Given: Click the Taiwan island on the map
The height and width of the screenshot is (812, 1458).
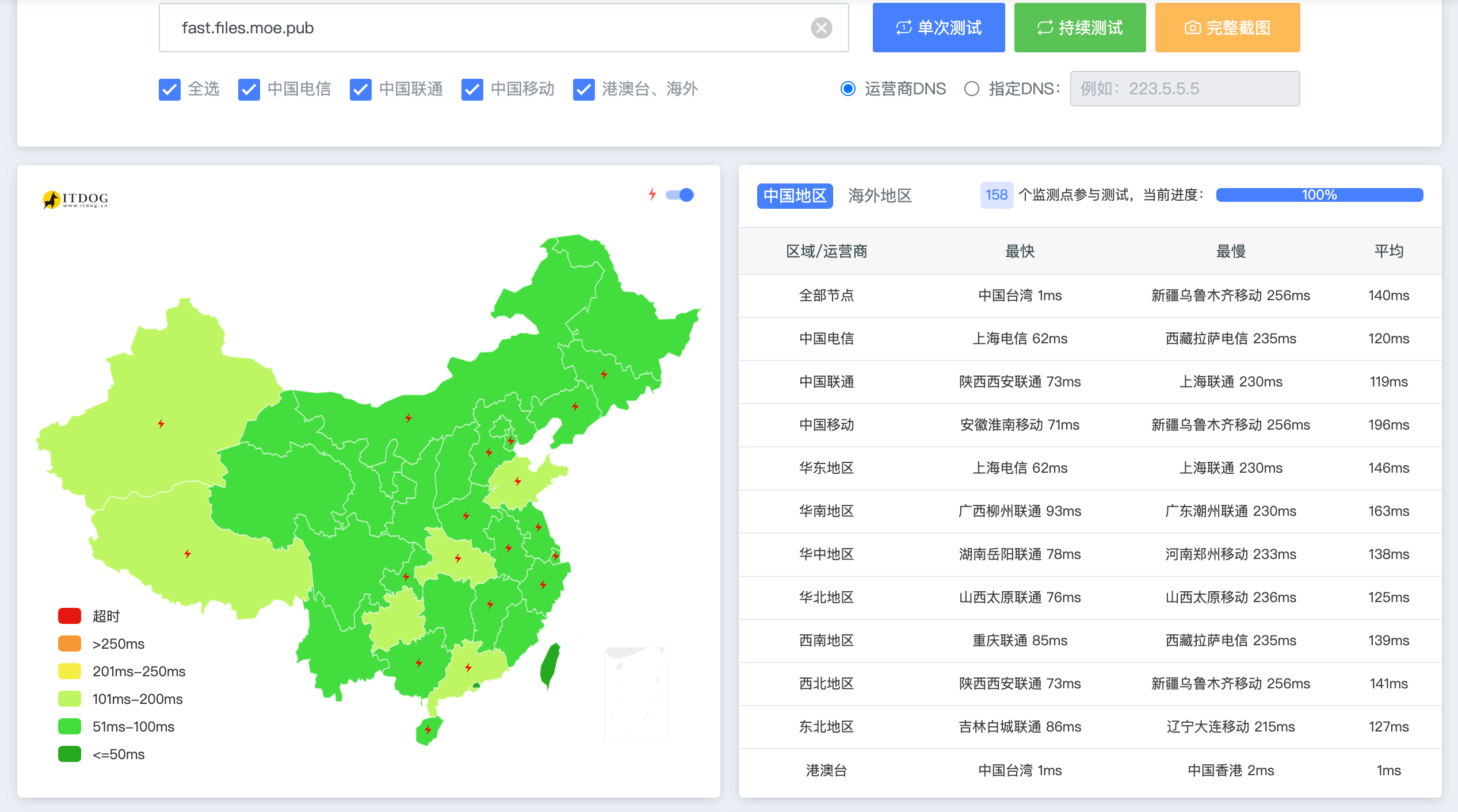Looking at the screenshot, I should tap(550, 665).
